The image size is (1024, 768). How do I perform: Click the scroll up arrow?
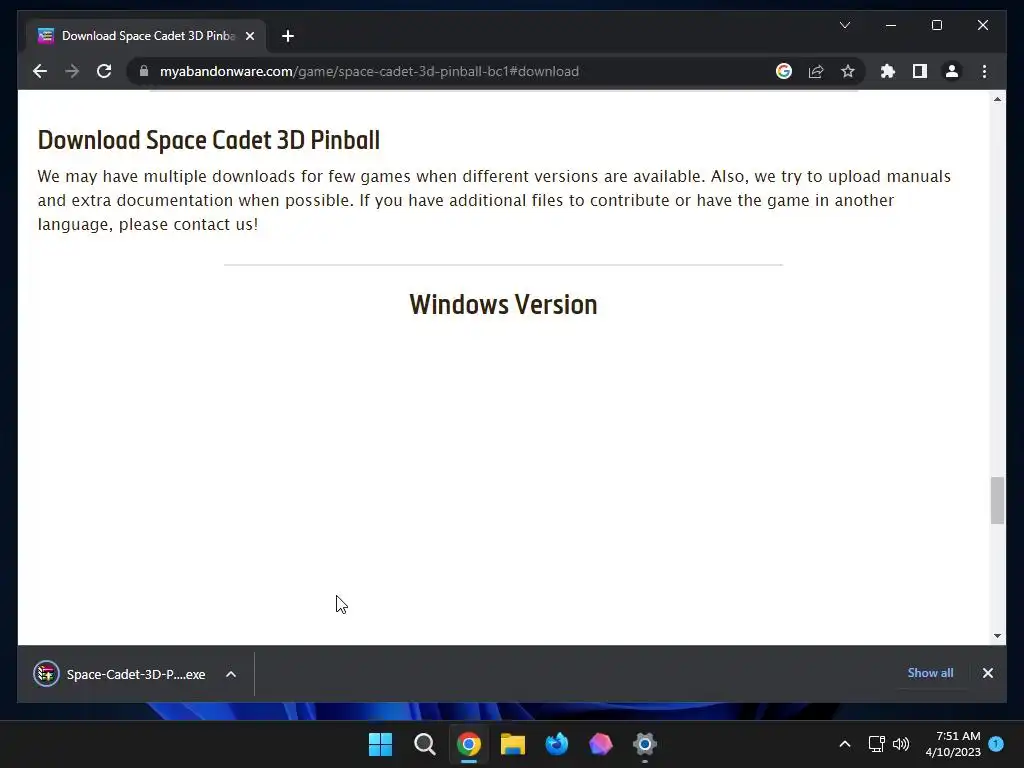997,99
